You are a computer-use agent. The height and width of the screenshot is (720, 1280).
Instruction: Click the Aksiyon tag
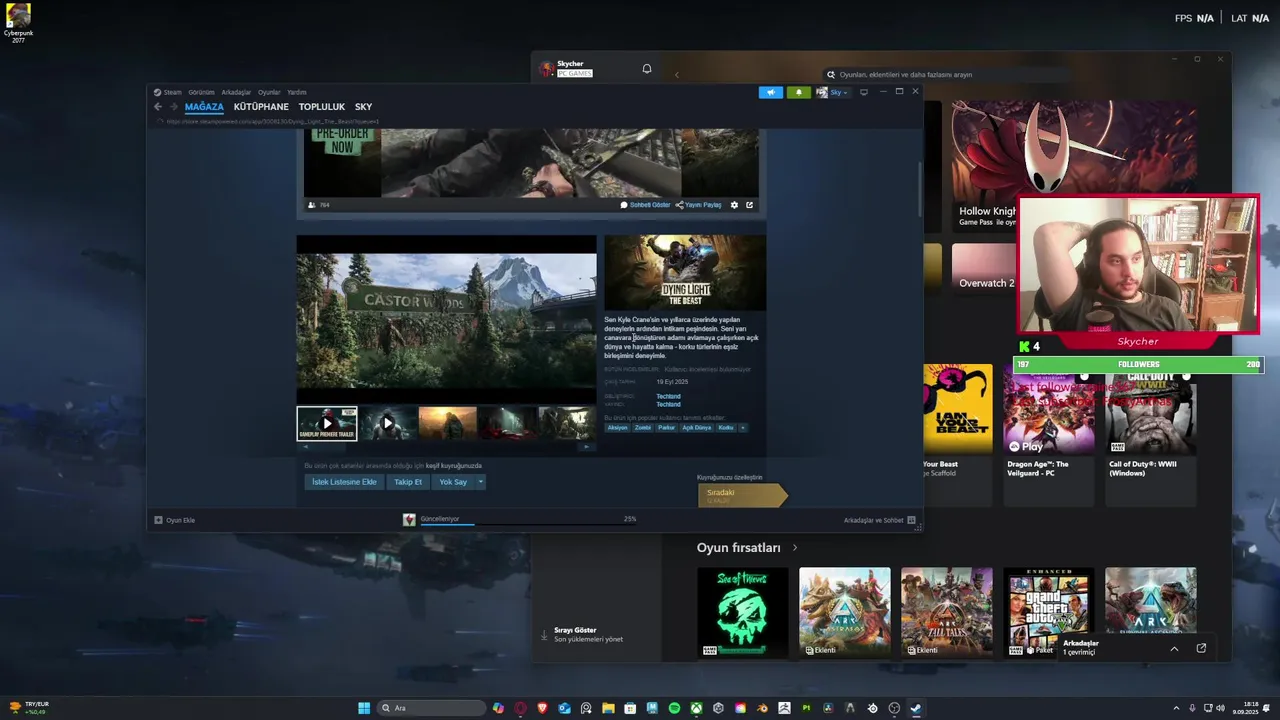[618, 427]
